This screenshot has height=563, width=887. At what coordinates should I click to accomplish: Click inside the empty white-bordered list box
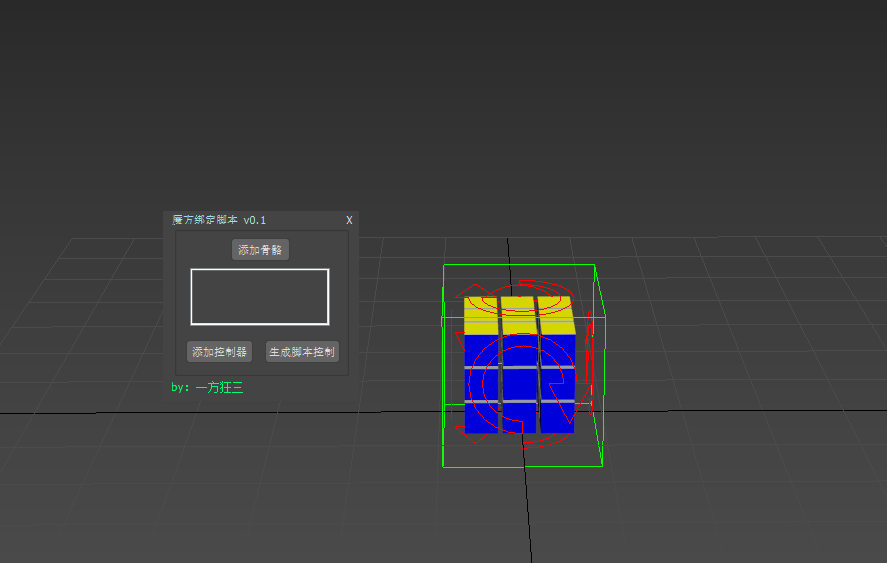[x=260, y=296]
